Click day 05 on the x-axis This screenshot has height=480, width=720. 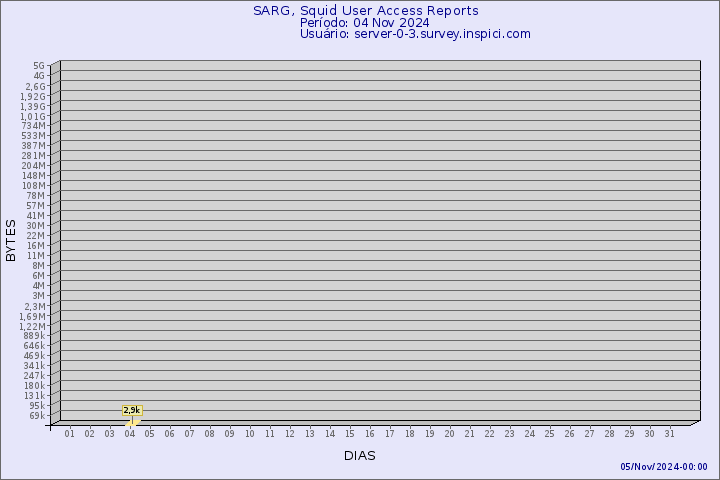click(x=150, y=434)
